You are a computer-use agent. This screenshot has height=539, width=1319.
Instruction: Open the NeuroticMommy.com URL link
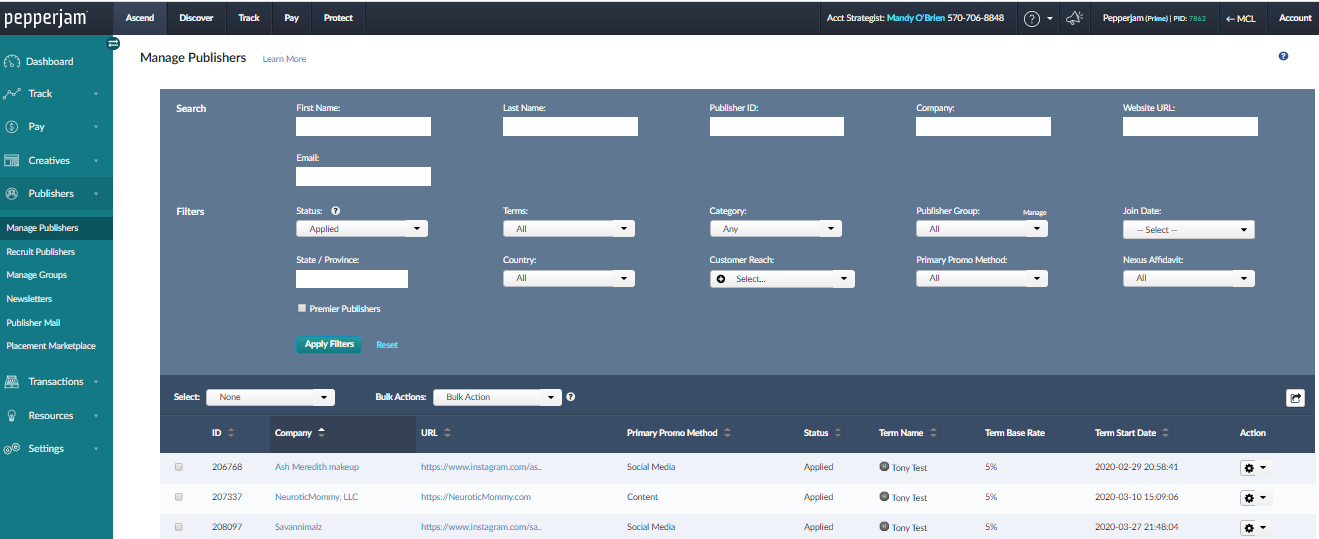pos(476,497)
